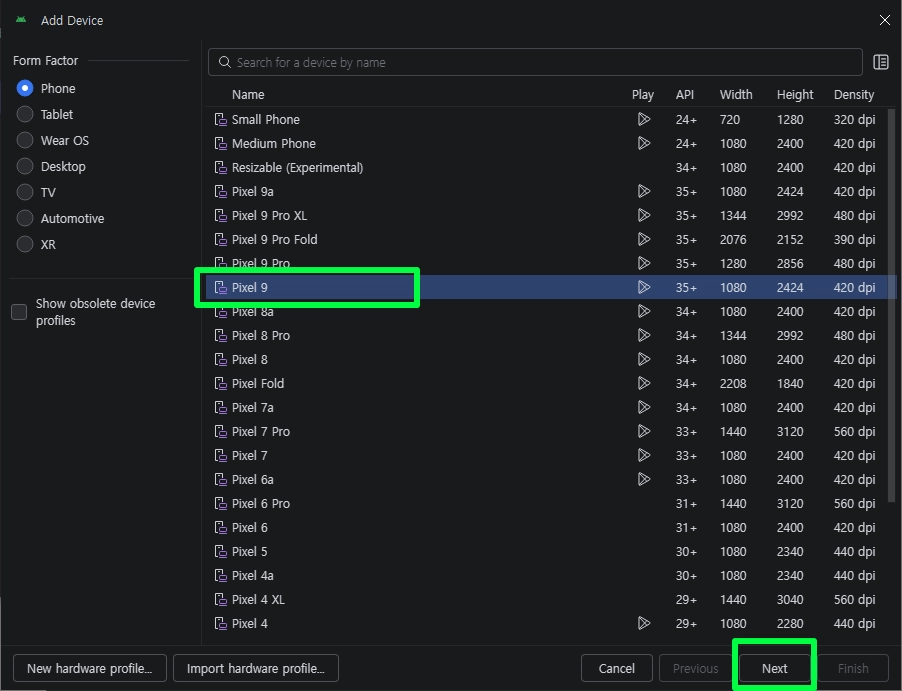Sort by the Width column header
The width and height of the screenshot is (902, 691).
tap(736, 94)
